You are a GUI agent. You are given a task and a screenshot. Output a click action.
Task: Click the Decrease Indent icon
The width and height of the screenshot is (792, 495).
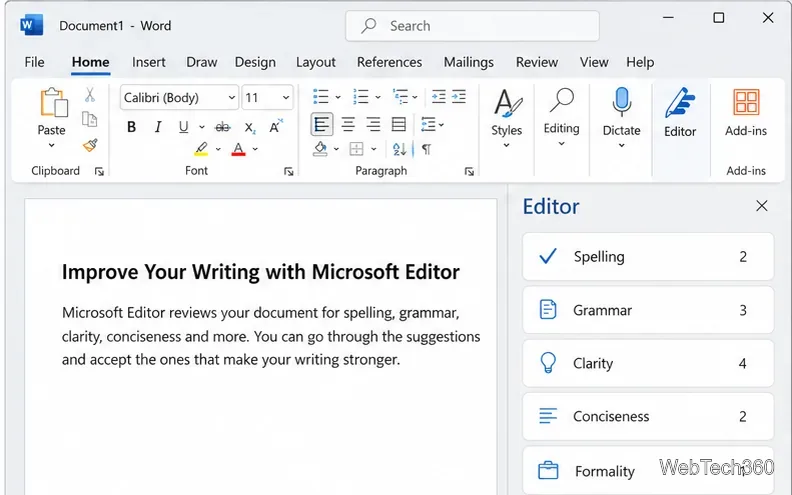438,96
